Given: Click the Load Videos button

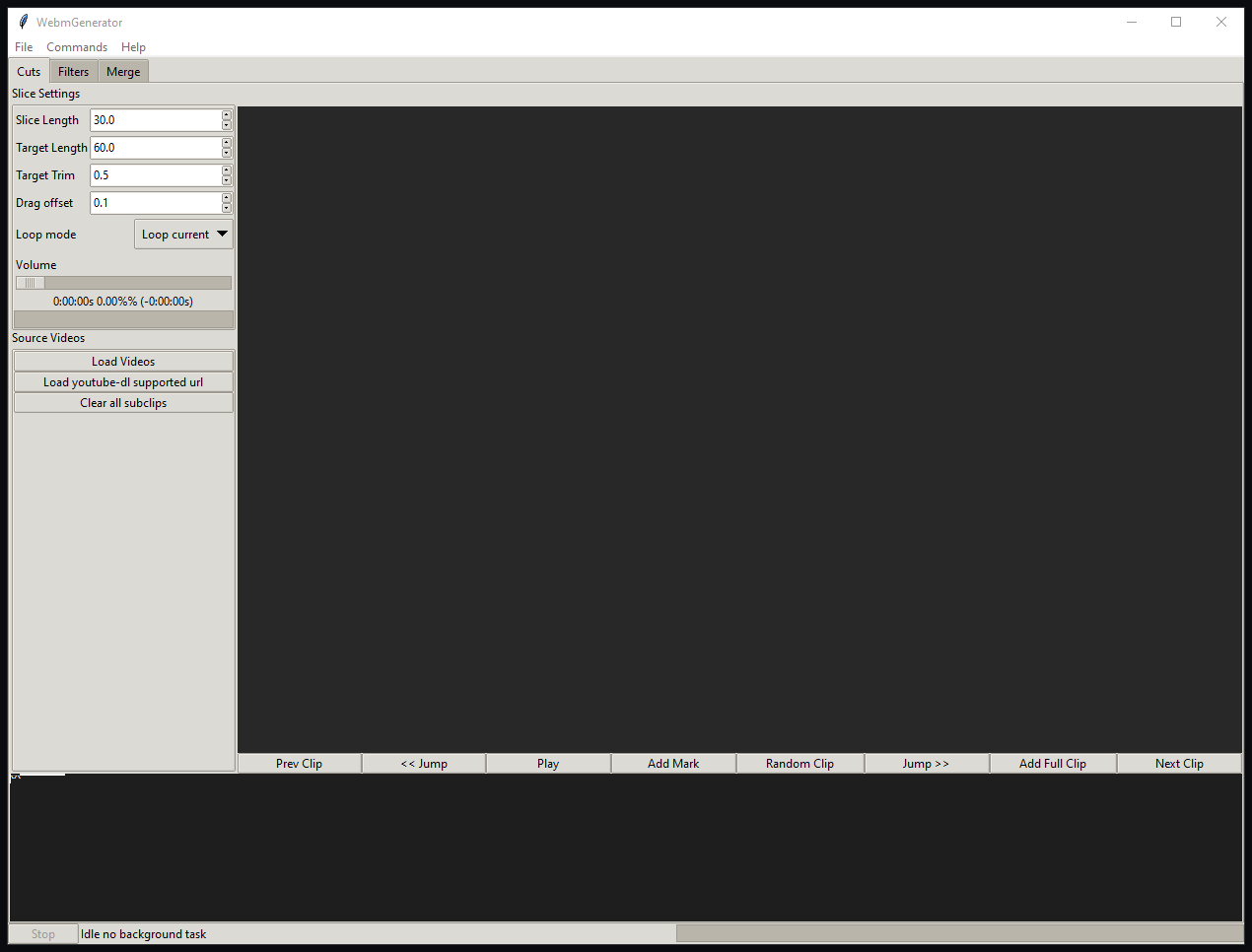Looking at the screenshot, I should click(x=123, y=362).
